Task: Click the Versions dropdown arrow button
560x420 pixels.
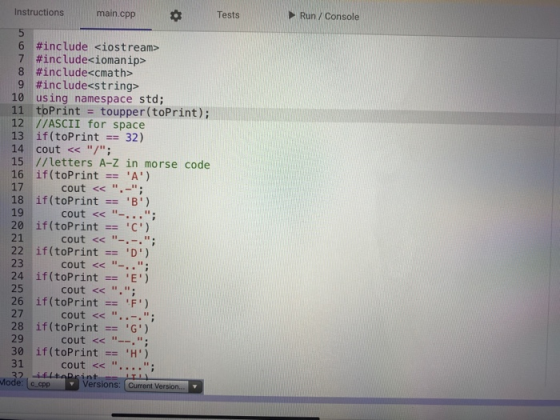Action: click(195, 386)
